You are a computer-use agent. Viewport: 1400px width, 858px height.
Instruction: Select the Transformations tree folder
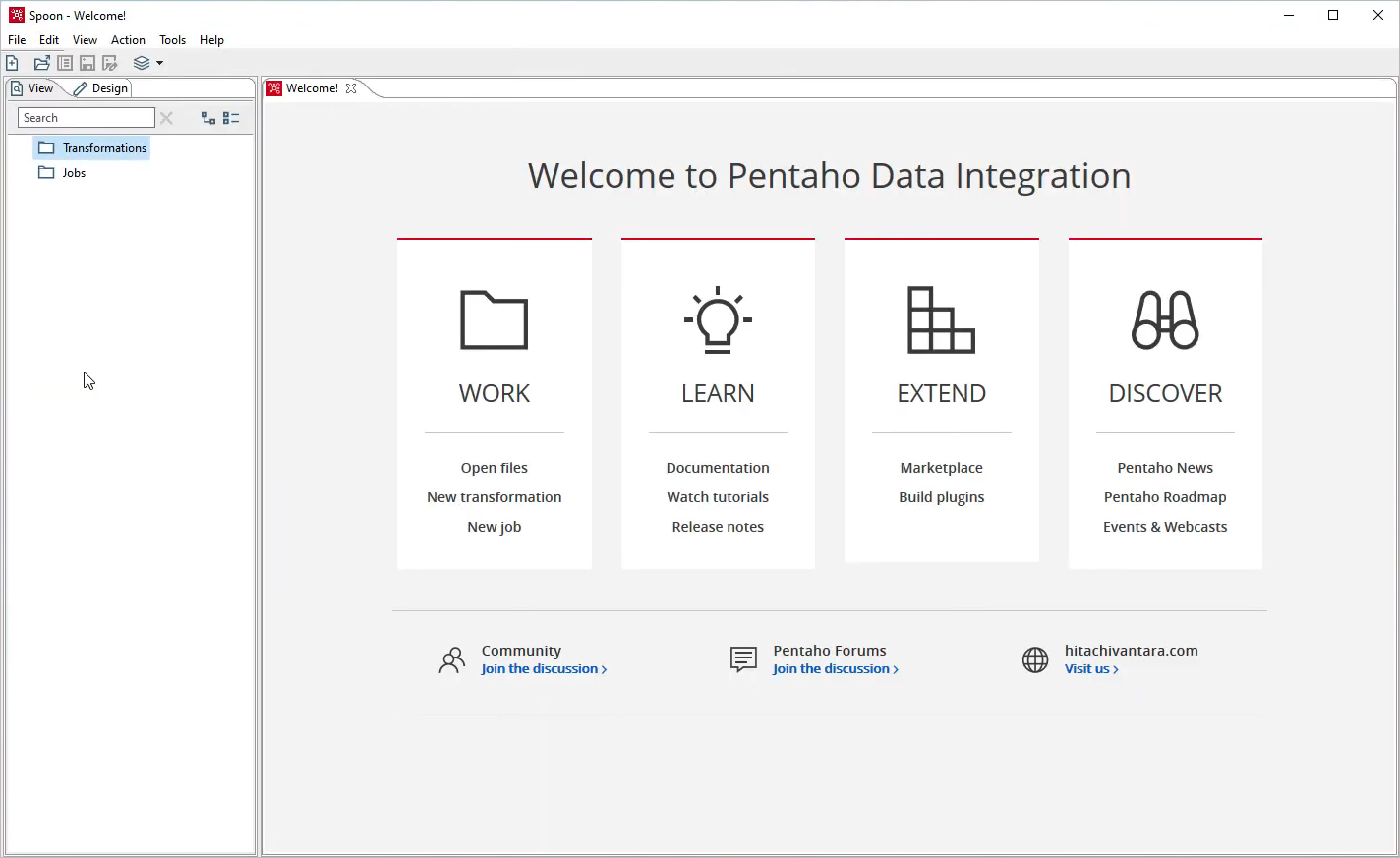point(92,148)
